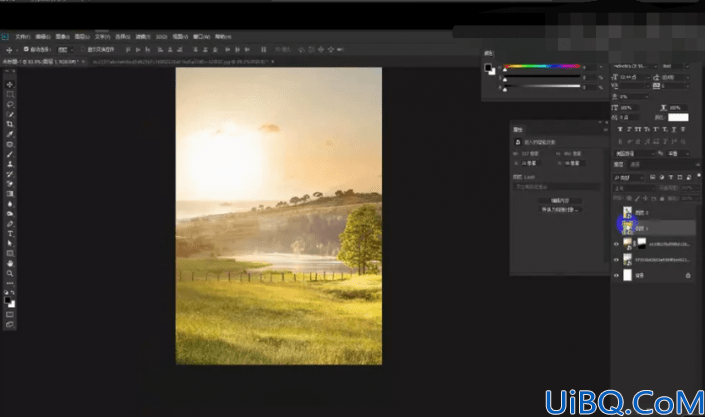Viewport: 705px width, 417px height.
Task: Click the width field in Properties panel
Action: 531,153
